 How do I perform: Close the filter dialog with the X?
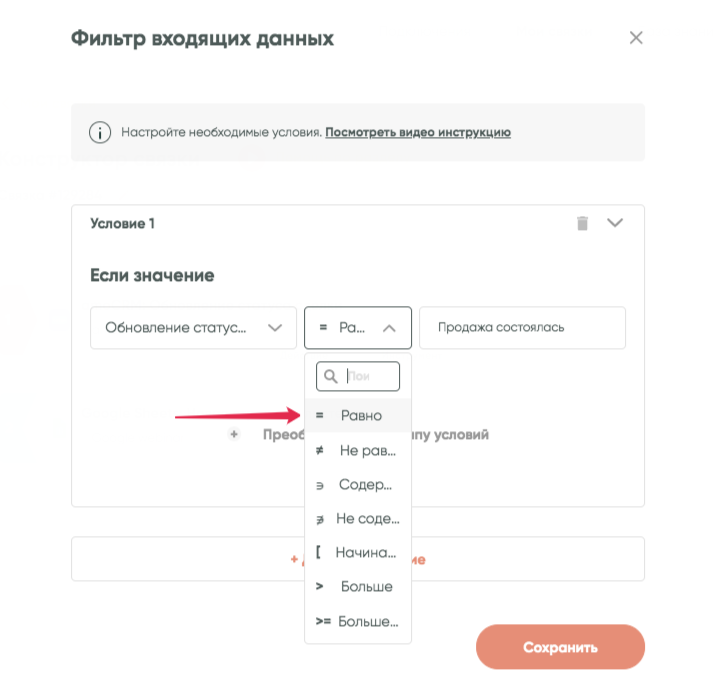(x=636, y=39)
